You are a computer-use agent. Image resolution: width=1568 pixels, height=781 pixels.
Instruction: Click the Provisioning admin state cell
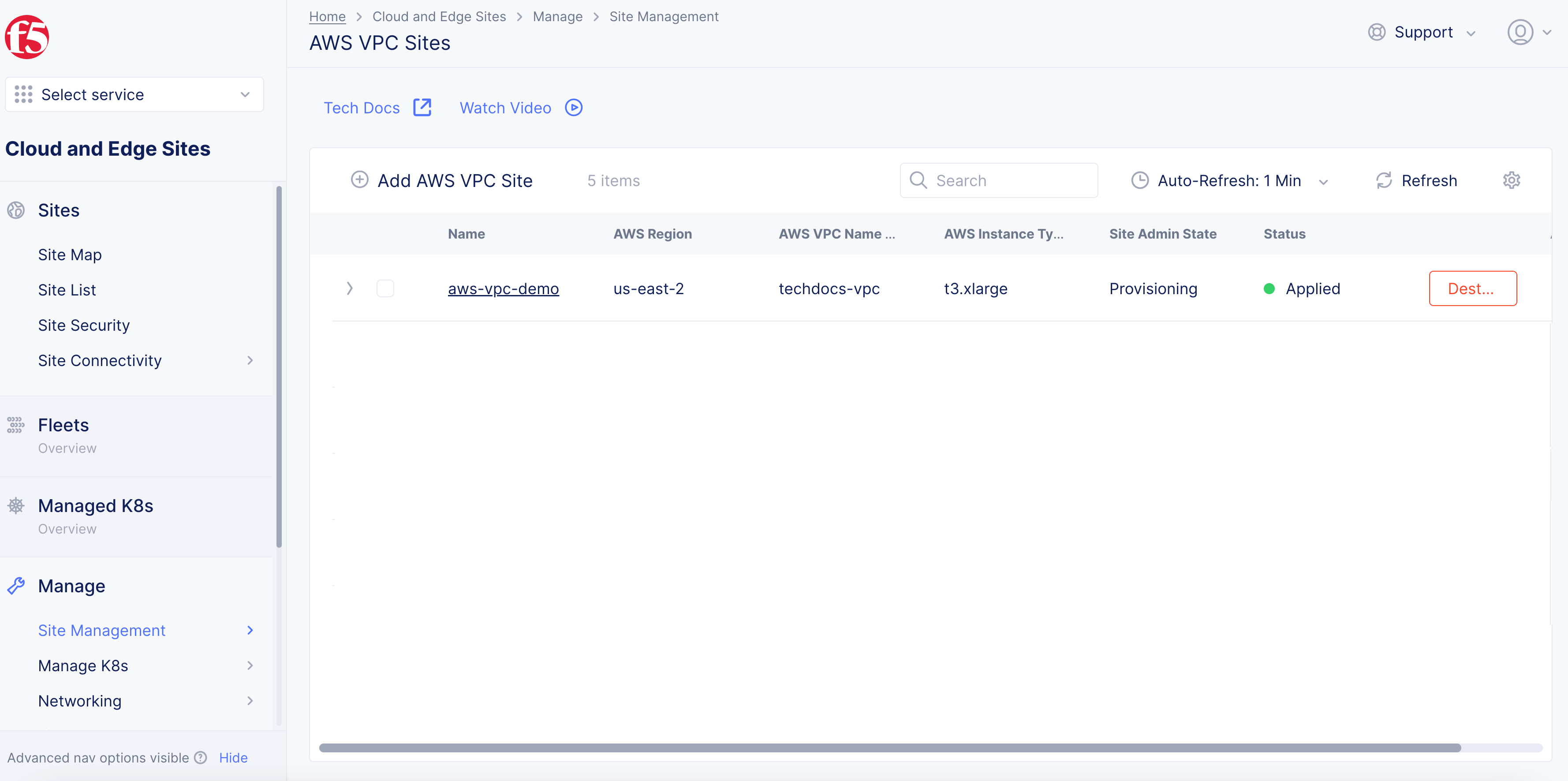(x=1153, y=288)
